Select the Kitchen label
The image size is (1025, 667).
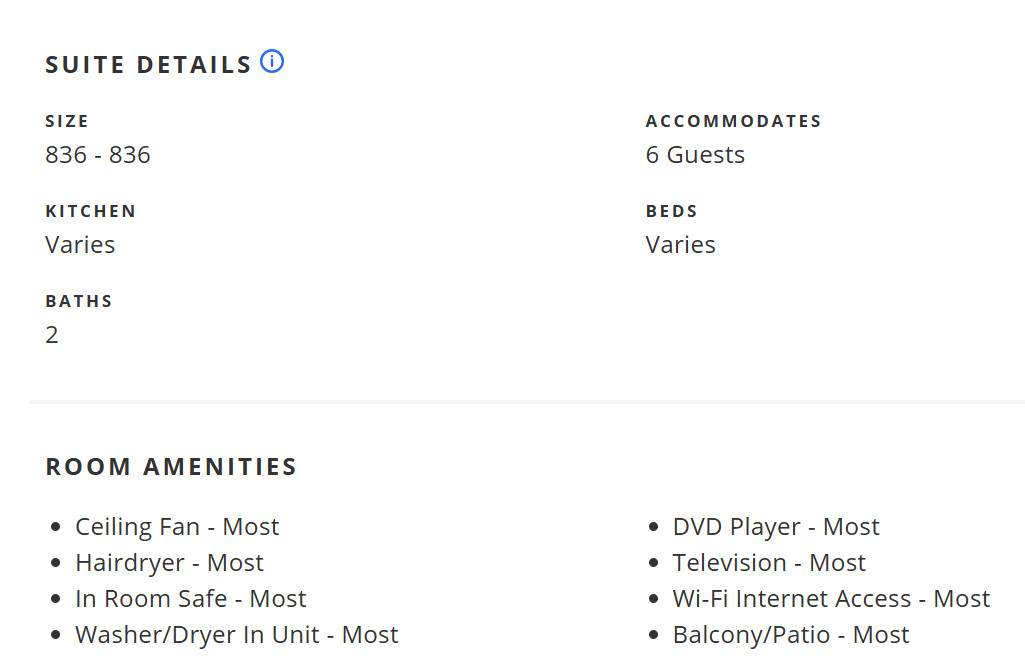click(91, 211)
